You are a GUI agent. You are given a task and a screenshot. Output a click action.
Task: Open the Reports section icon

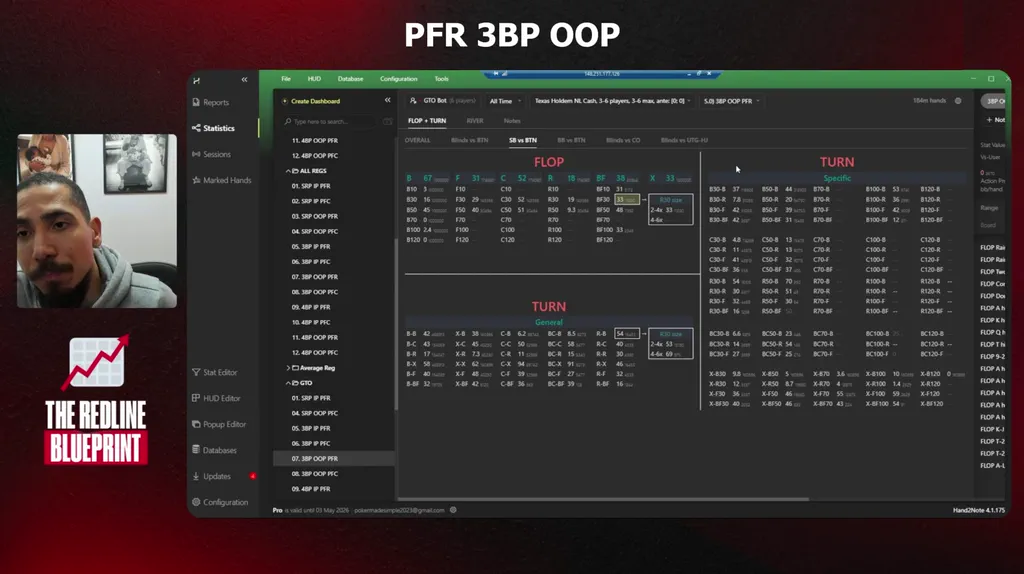pyautogui.click(x=196, y=103)
